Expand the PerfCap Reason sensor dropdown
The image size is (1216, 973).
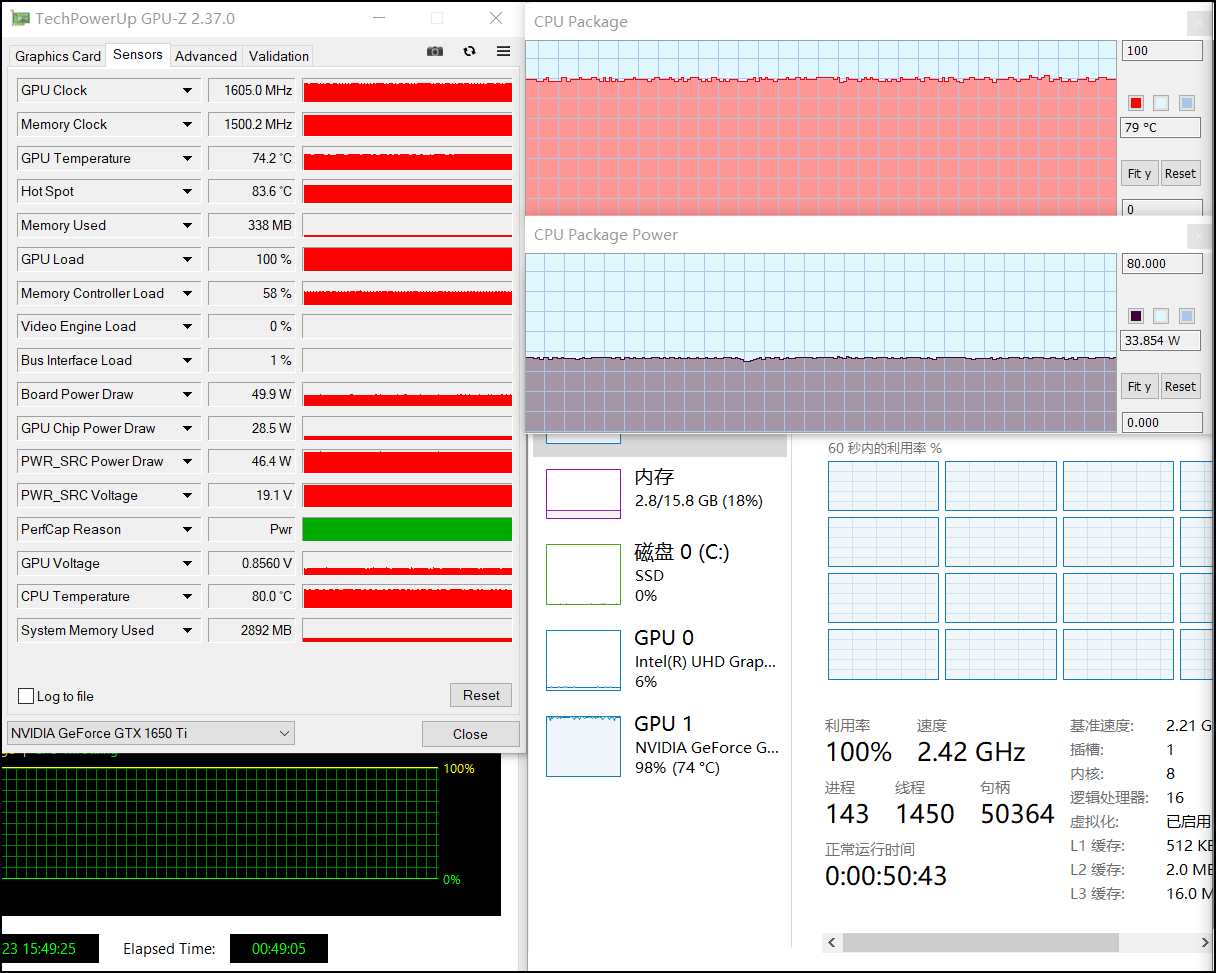click(x=187, y=530)
